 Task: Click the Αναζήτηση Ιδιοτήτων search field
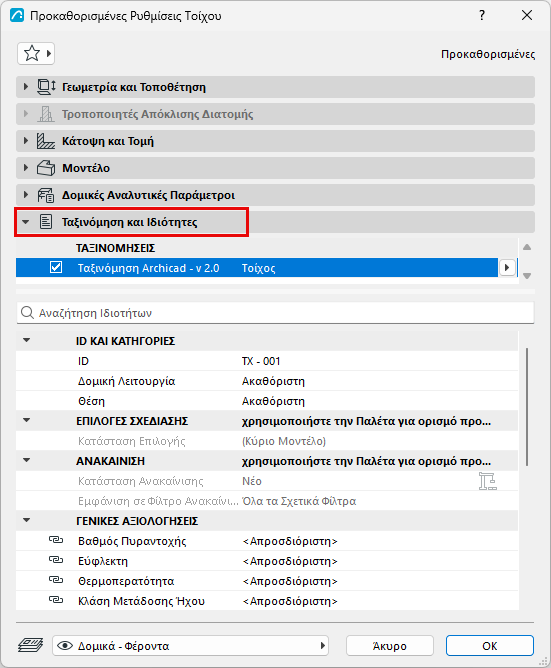tap(275, 313)
